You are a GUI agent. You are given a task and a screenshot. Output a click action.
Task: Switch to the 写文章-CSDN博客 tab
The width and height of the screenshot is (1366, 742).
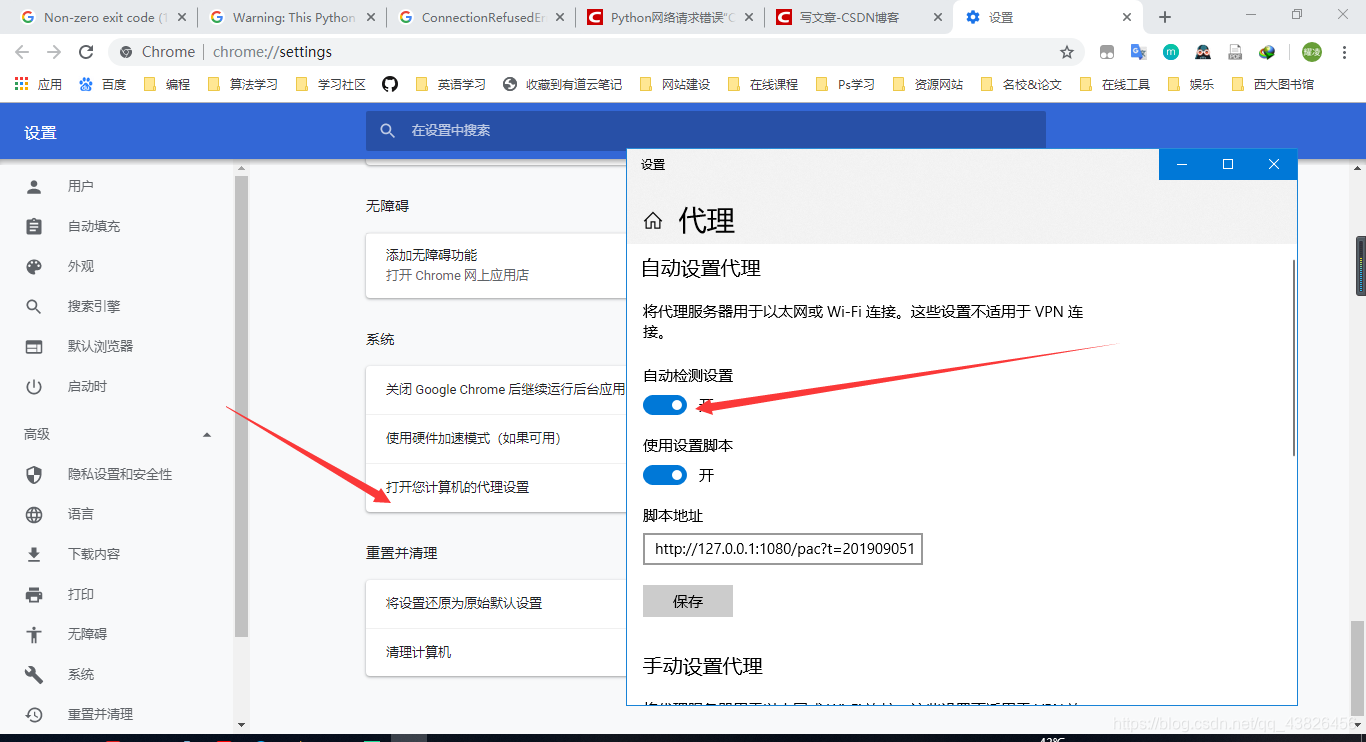point(855,17)
